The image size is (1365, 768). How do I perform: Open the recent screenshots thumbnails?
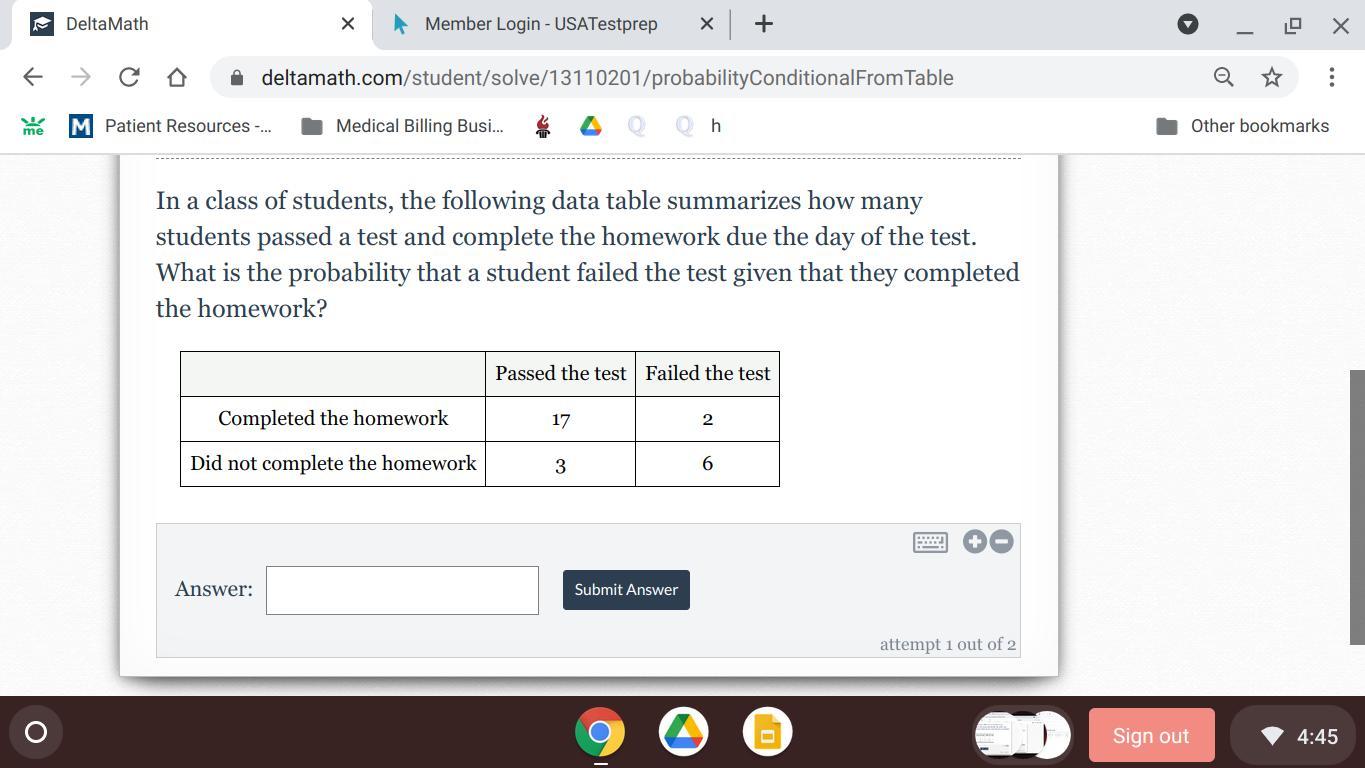(1022, 735)
